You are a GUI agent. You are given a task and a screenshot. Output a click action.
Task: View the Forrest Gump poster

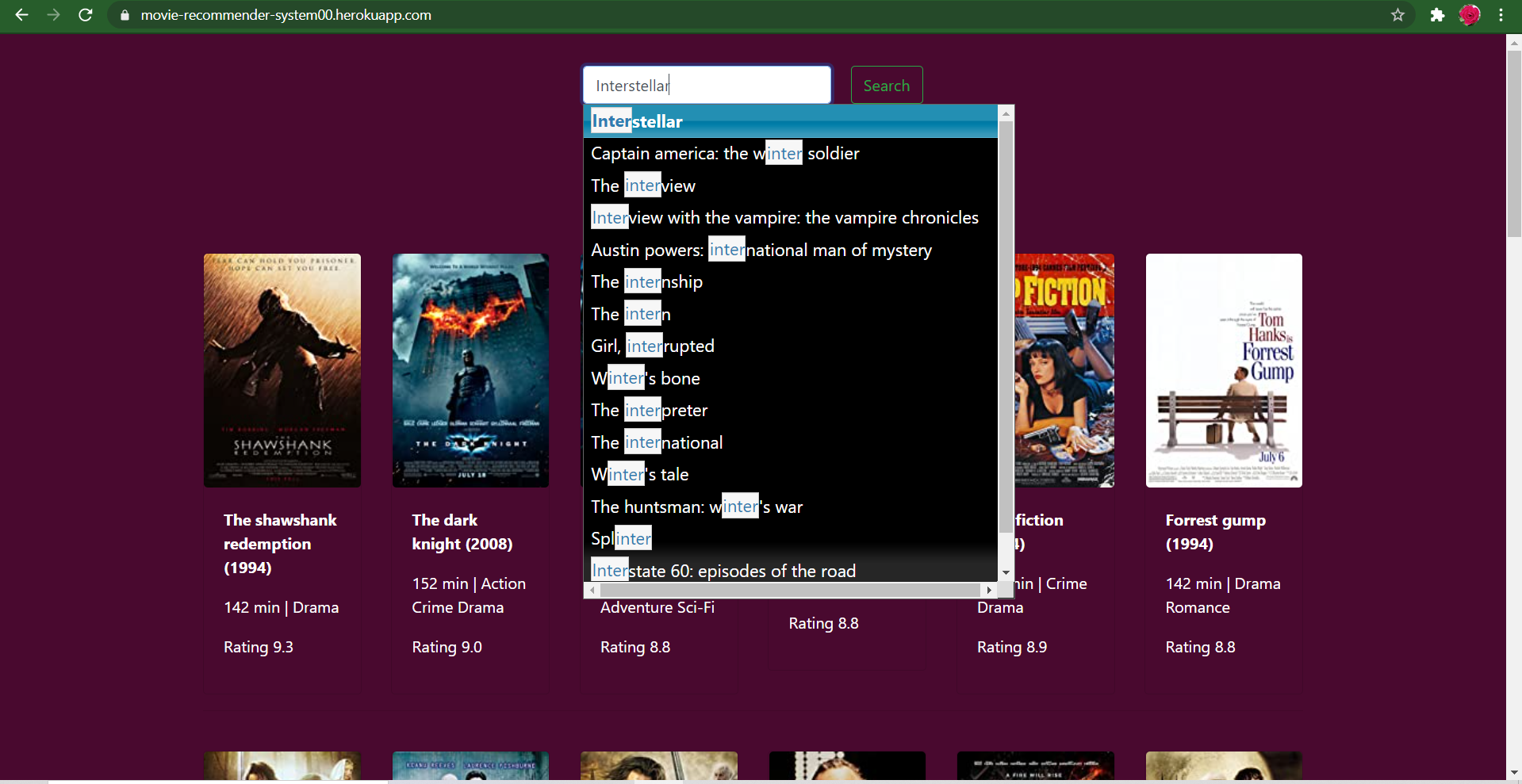(x=1223, y=370)
